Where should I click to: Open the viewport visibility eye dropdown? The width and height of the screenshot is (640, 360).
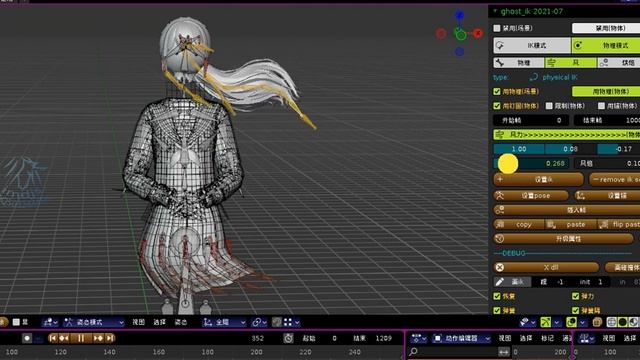point(529,322)
